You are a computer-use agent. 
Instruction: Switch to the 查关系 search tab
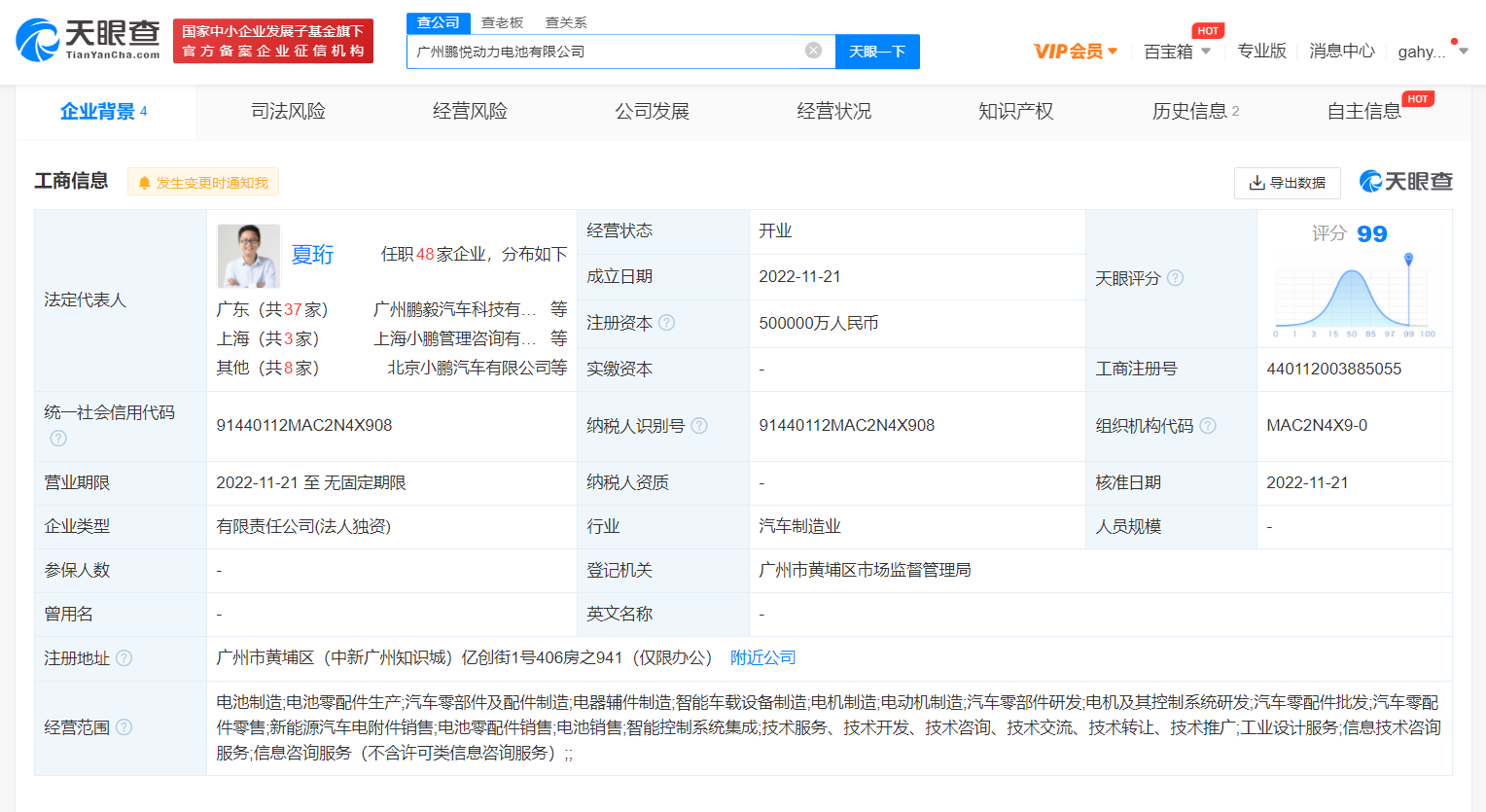click(x=566, y=22)
